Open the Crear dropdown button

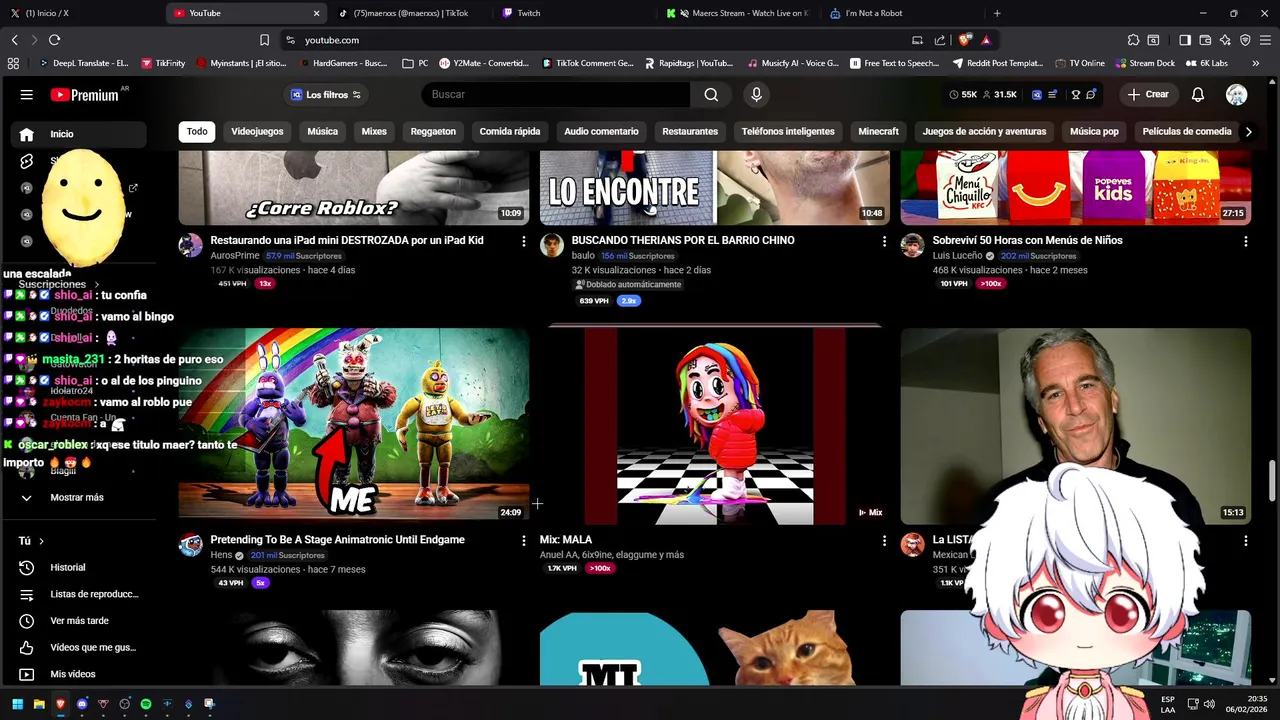1147,94
